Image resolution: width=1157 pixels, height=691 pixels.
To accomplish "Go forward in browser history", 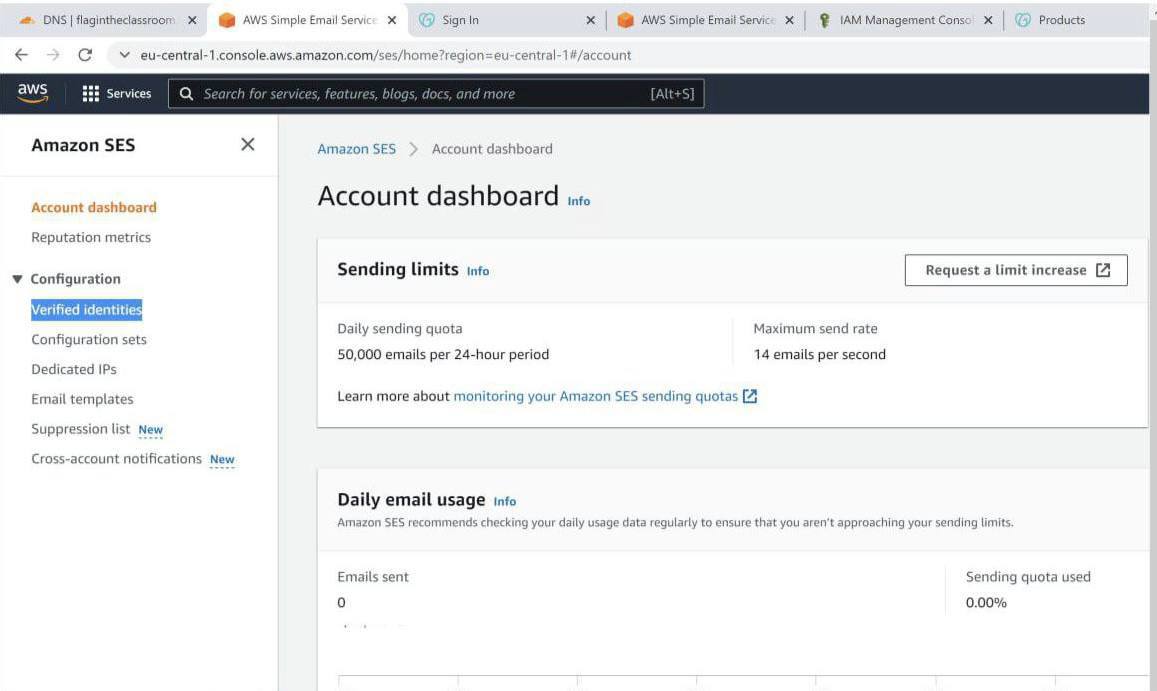I will [x=53, y=55].
